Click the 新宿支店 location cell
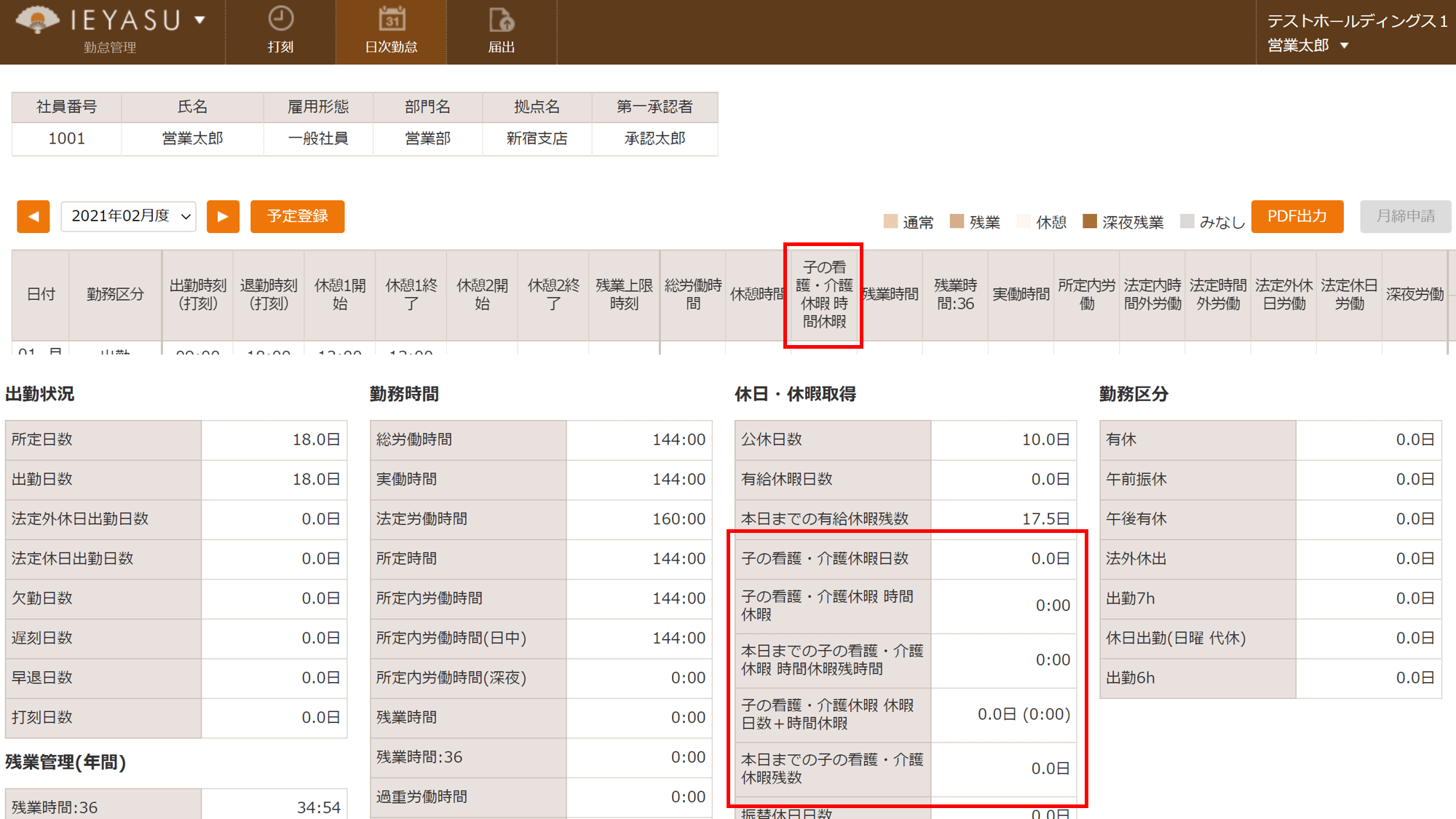 tap(537, 138)
